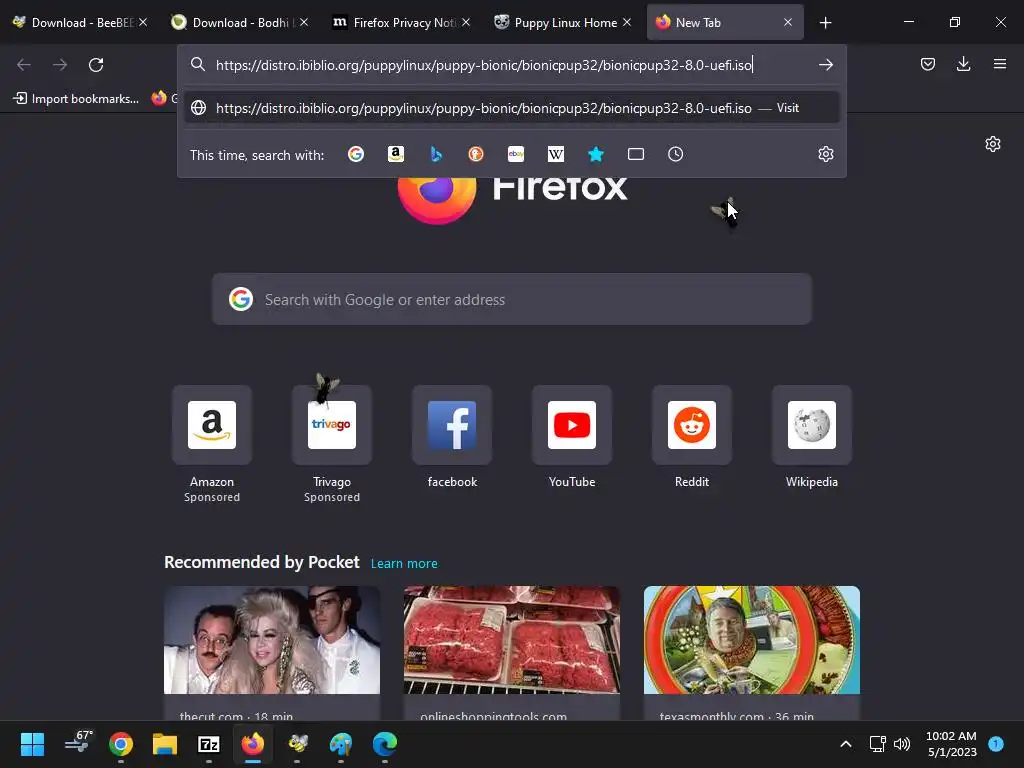Open the Downloads panel icon
The height and width of the screenshot is (768, 1024).
click(963, 64)
